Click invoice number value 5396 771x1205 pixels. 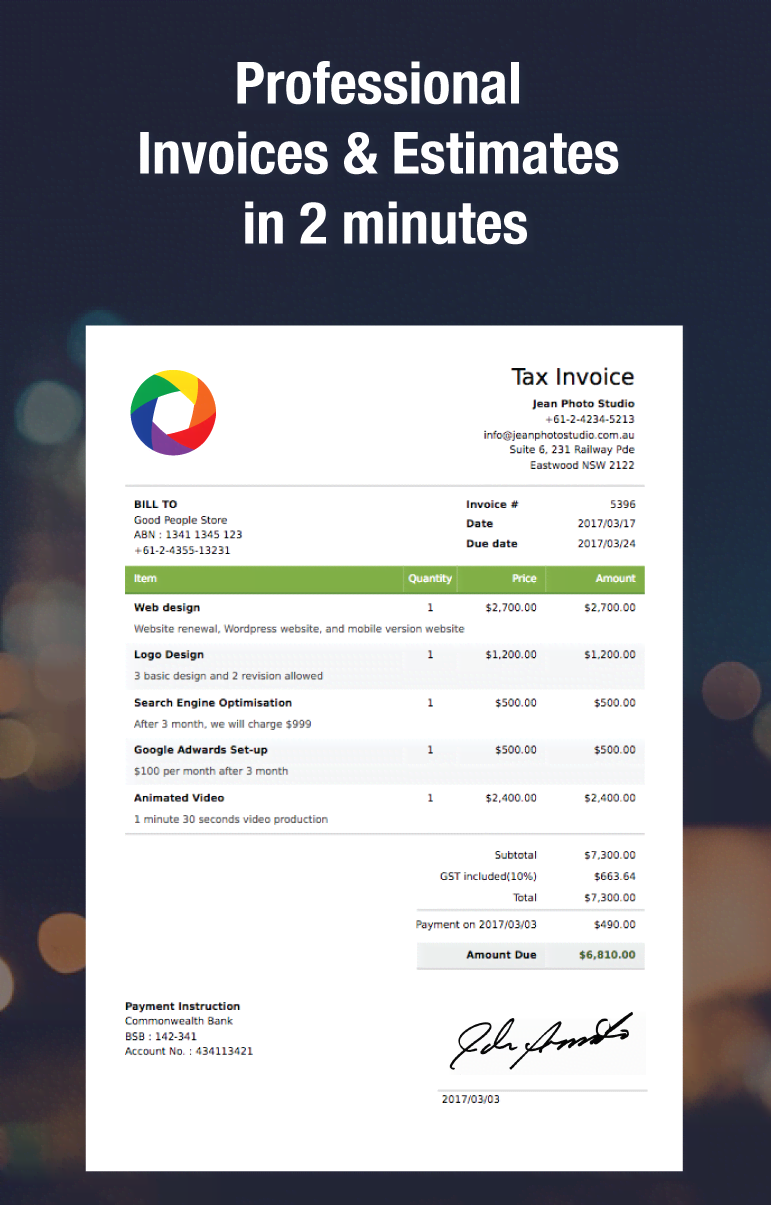coord(623,505)
